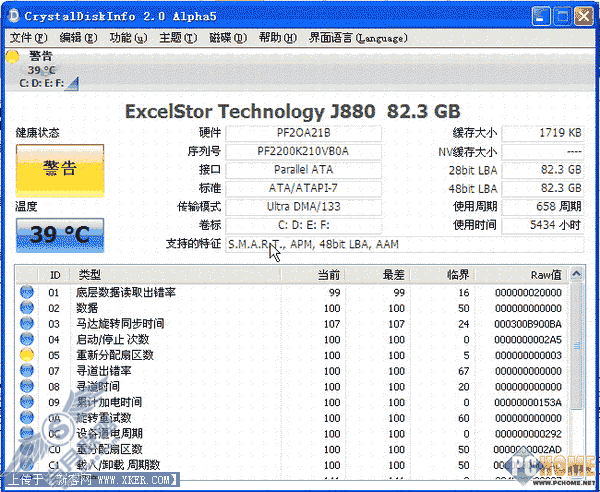Select row 寻道出错率
The width and height of the screenshot is (600, 492).
(x=292, y=371)
